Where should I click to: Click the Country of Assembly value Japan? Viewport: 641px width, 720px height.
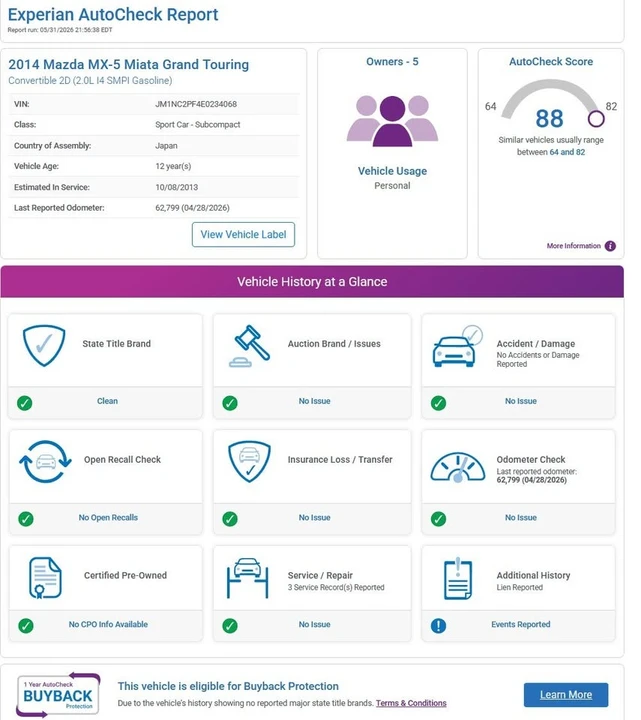tap(166, 146)
